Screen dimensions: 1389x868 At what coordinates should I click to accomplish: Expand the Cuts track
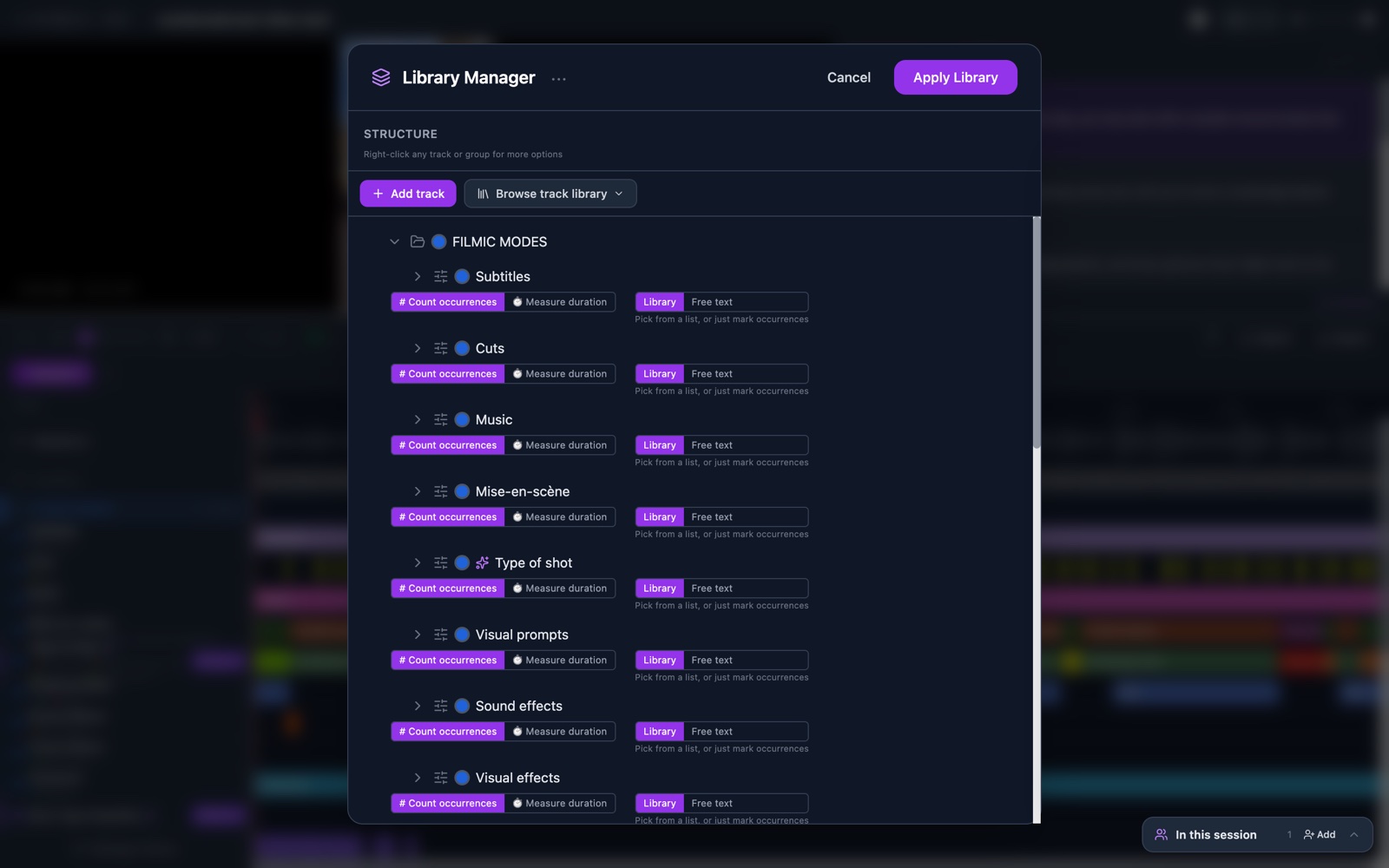coord(418,348)
